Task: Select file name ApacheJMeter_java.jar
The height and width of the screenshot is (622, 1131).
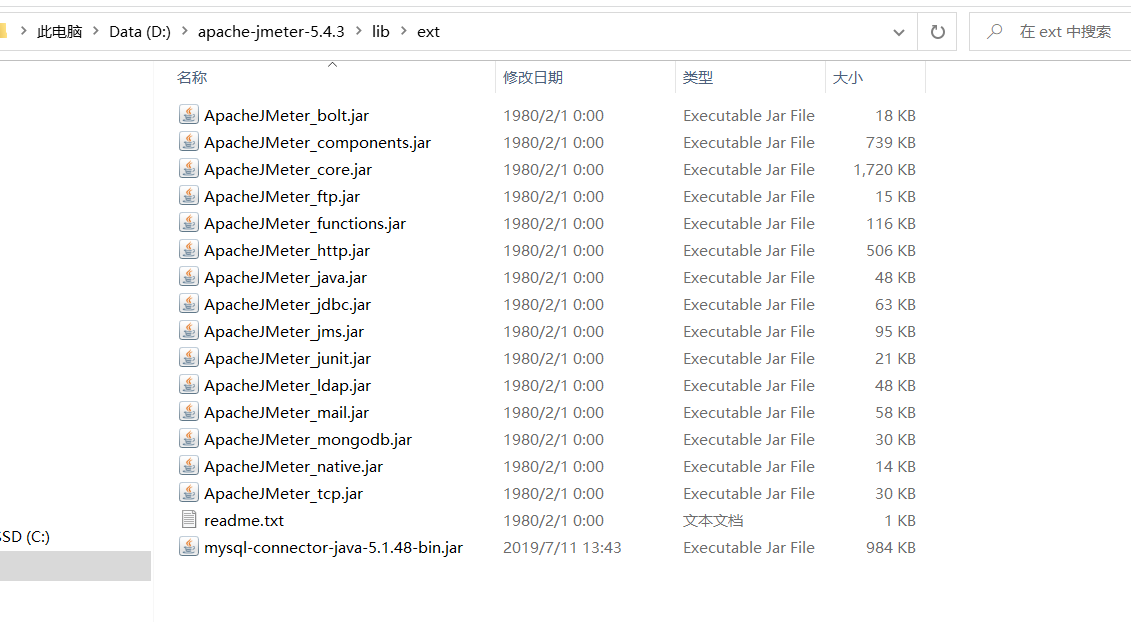Action: coord(286,277)
